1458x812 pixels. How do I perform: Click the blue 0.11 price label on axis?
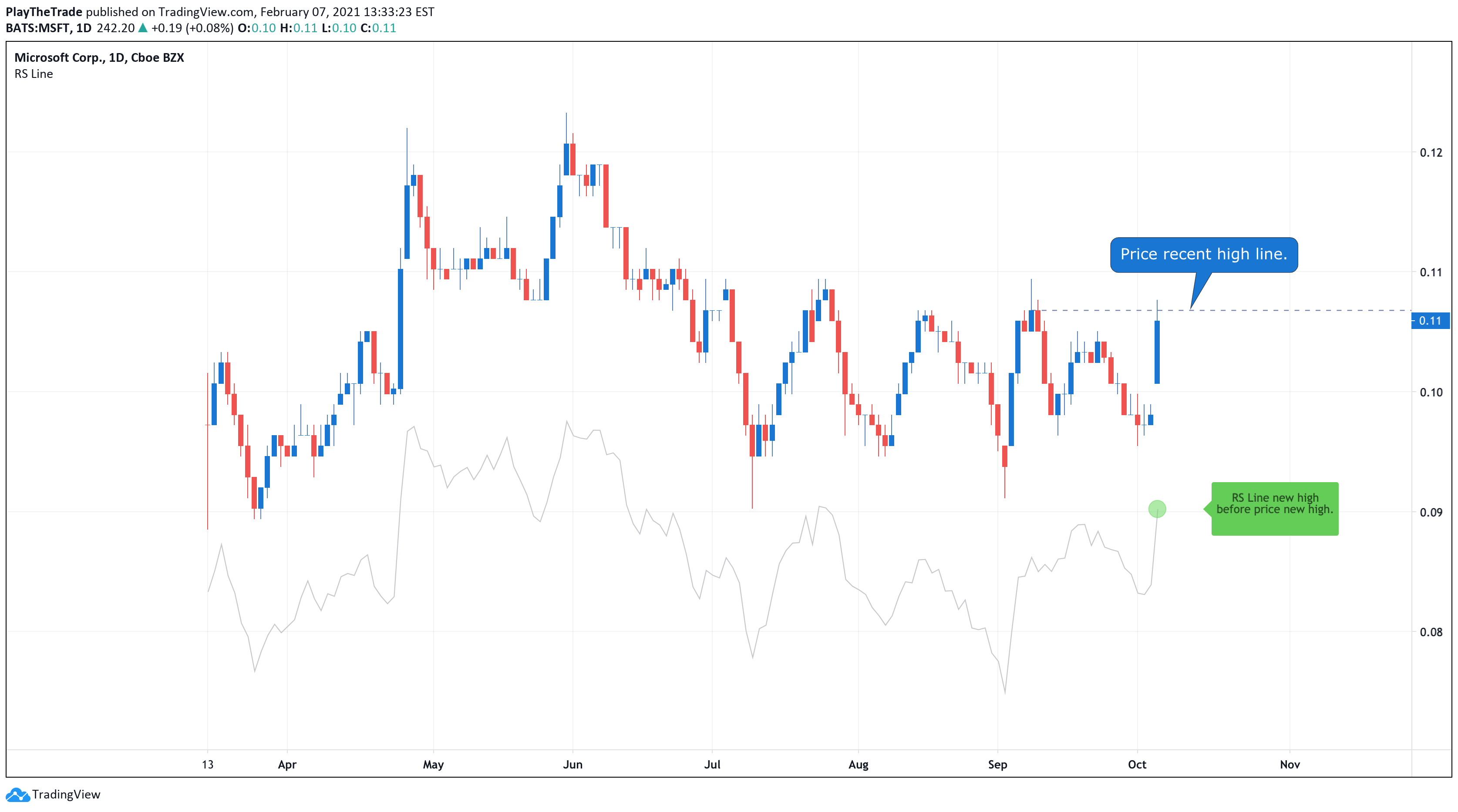(x=1431, y=321)
